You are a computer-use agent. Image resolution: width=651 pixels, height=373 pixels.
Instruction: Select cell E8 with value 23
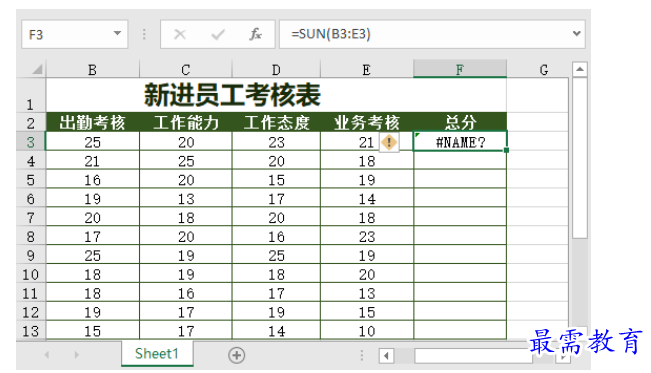pos(367,236)
